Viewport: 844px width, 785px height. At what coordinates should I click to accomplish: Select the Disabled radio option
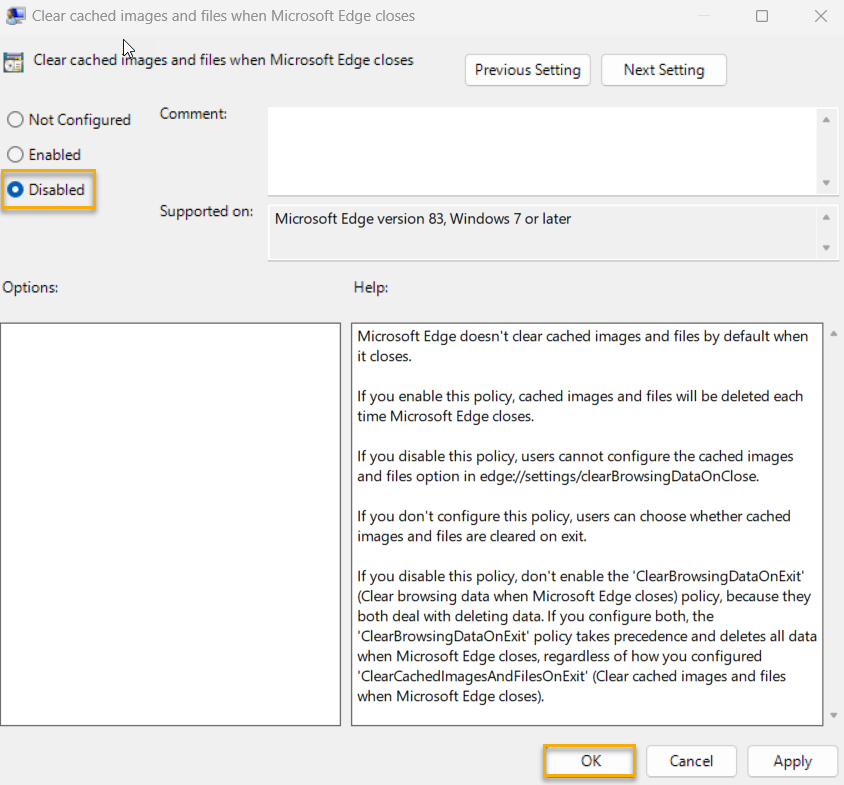(15, 190)
